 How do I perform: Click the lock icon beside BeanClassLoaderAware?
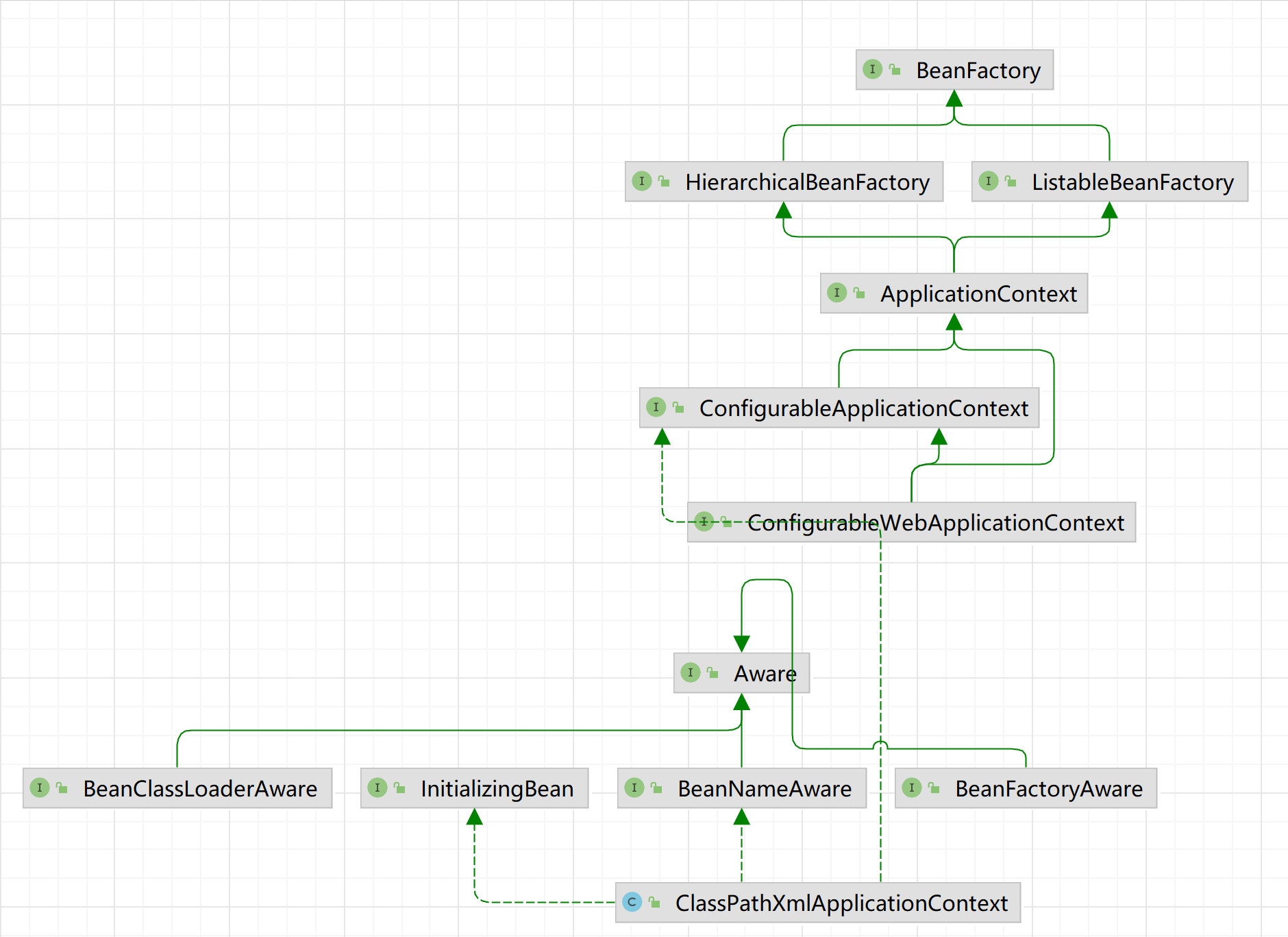tap(62, 788)
